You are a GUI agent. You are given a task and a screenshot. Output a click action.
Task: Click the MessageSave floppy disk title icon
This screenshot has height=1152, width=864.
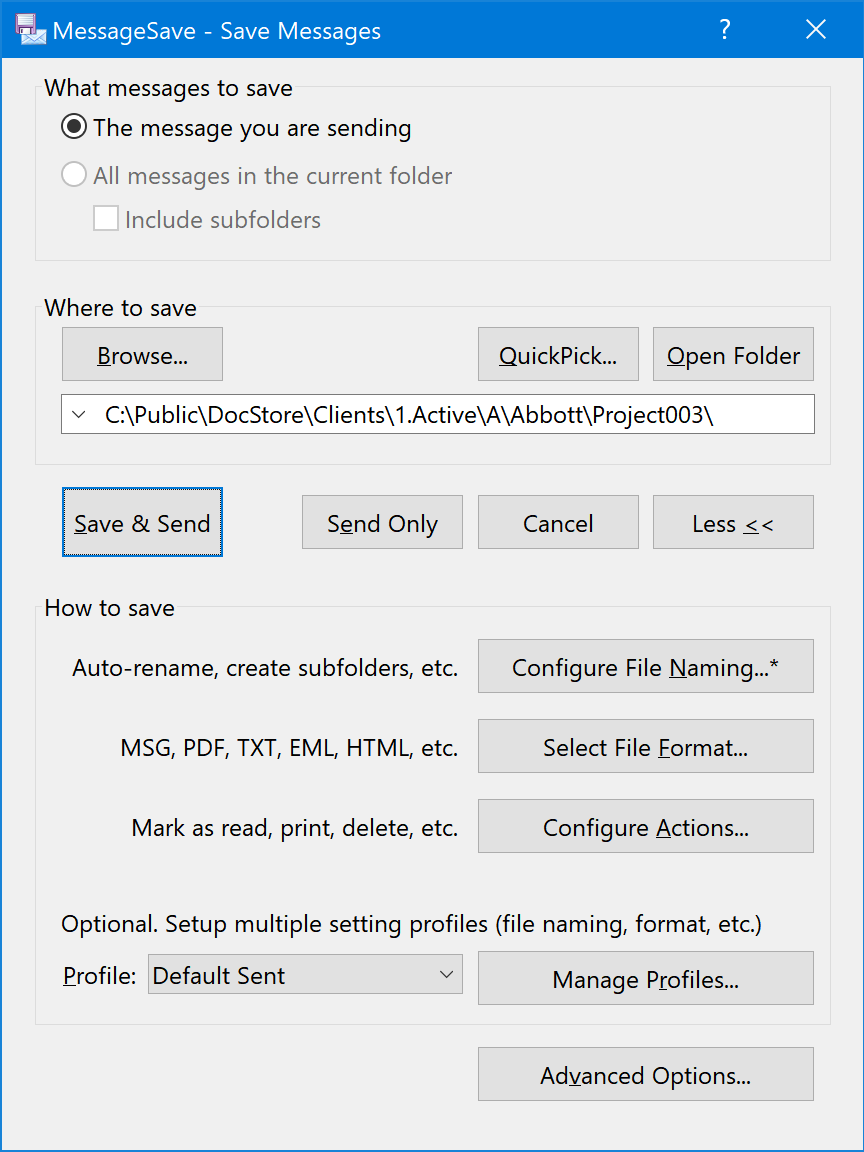(32, 31)
